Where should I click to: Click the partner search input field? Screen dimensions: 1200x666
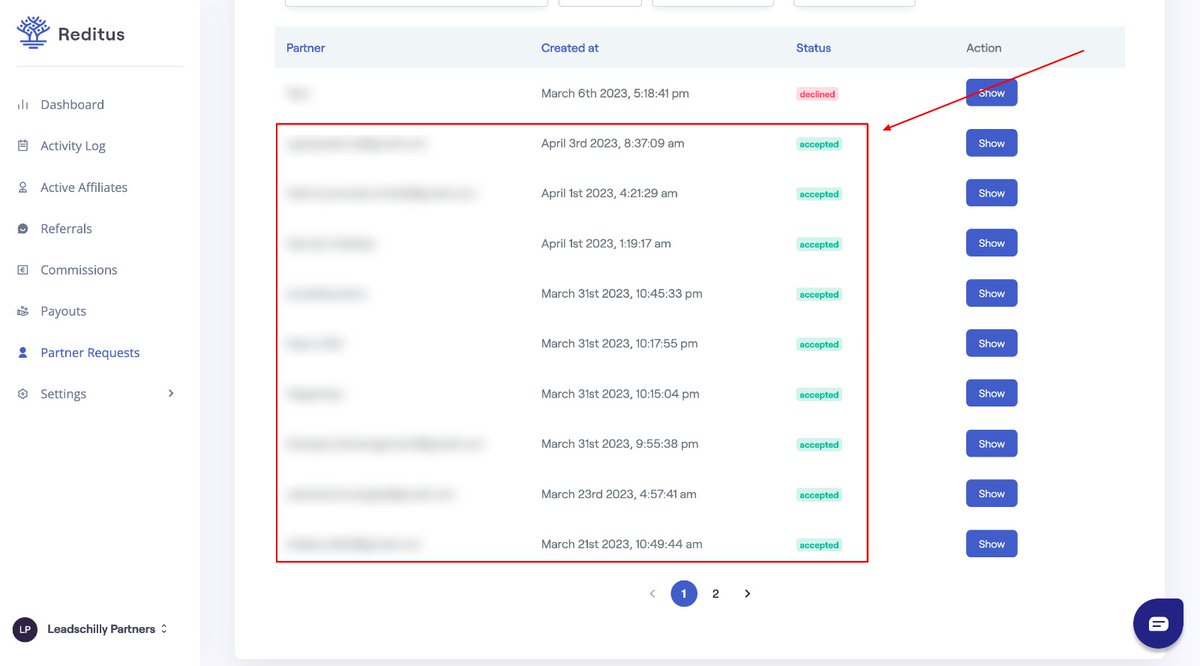pyautogui.click(x=415, y=2)
